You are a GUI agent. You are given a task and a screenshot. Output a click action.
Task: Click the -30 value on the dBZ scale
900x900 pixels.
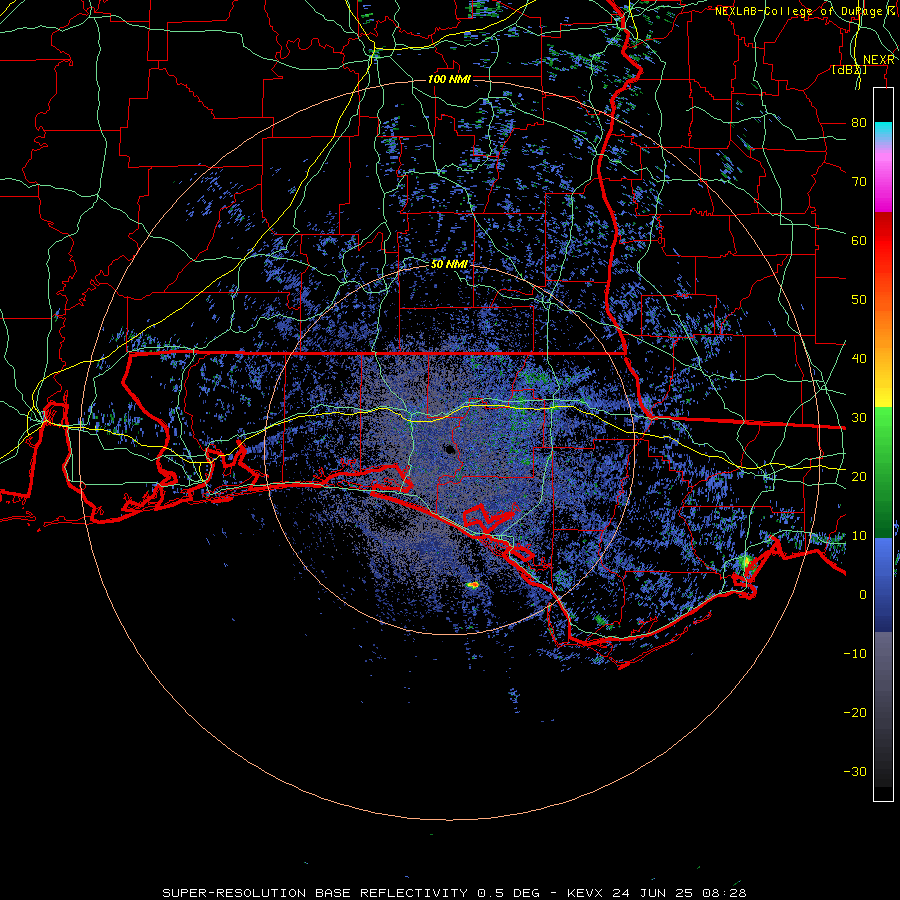click(x=855, y=772)
